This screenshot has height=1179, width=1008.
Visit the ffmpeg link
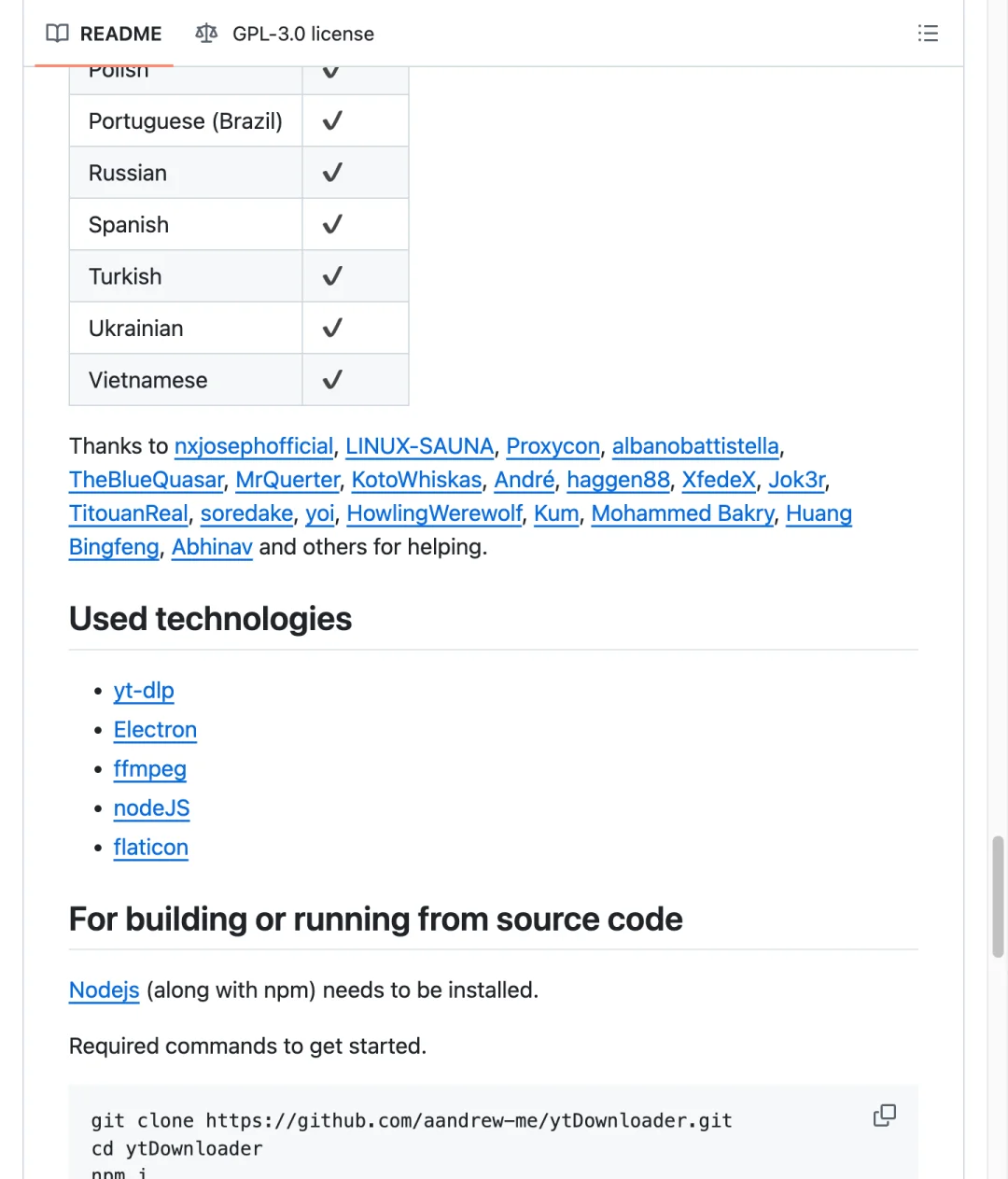(x=149, y=769)
